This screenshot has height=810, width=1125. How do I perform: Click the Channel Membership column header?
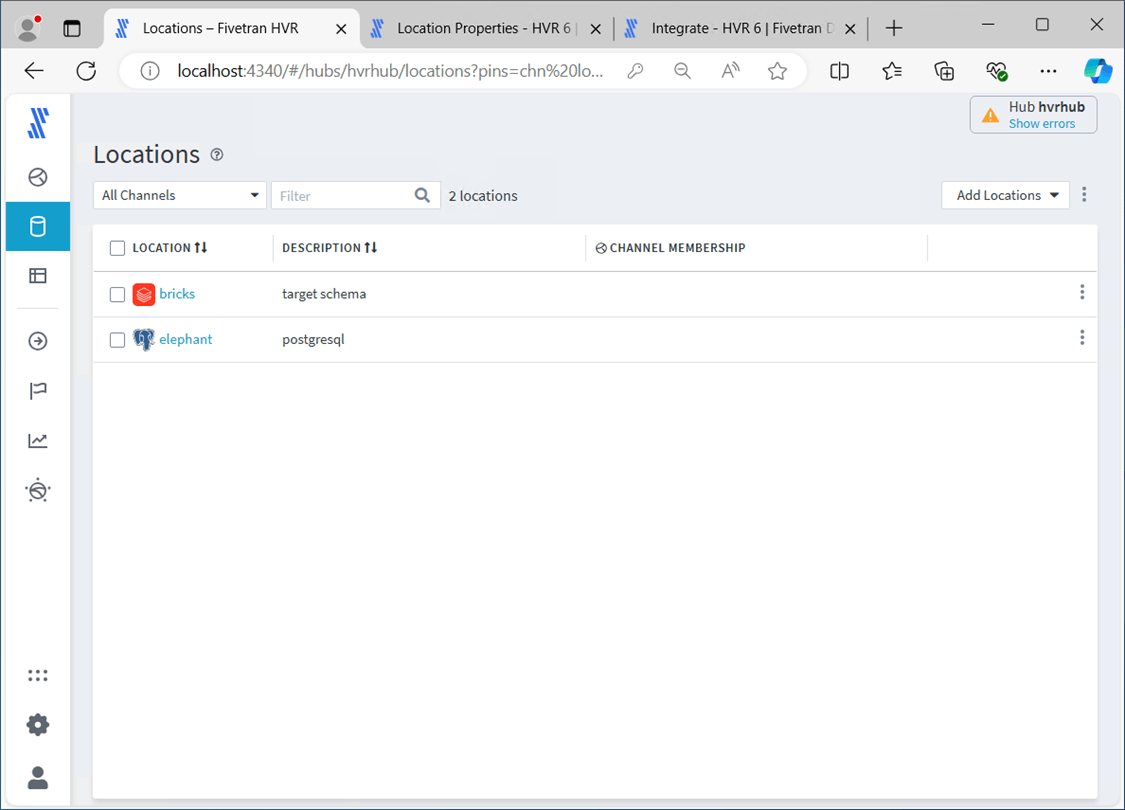[670, 248]
